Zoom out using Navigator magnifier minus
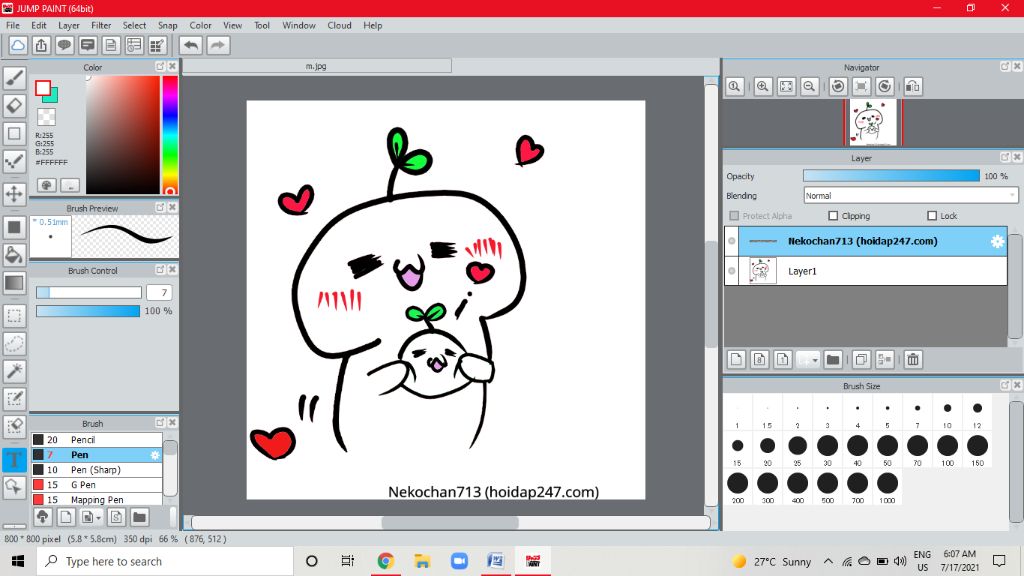Image resolution: width=1024 pixels, height=576 pixels. [810, 86]
